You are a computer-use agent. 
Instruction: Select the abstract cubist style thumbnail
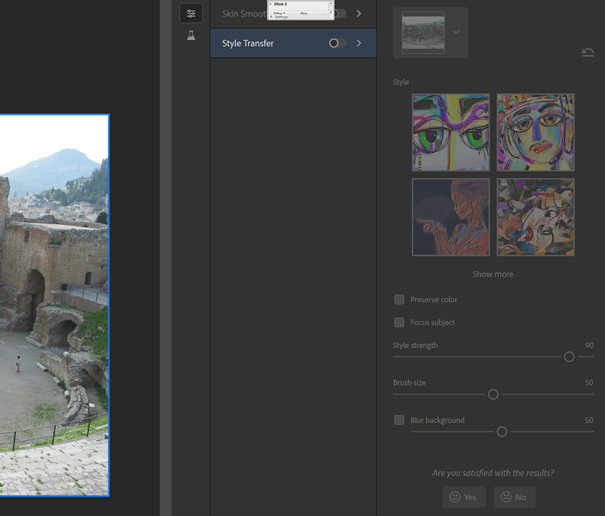[536, 217]
